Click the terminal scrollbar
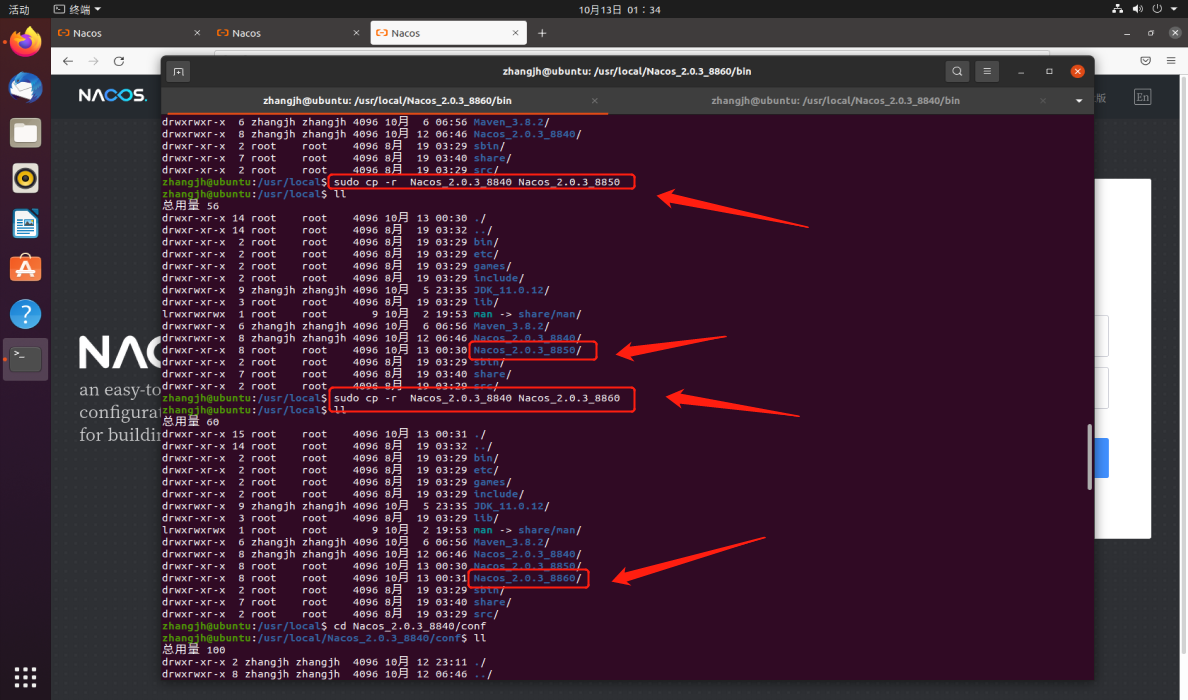Viewport: 1188px width, 700px height. click(1090, 456)
